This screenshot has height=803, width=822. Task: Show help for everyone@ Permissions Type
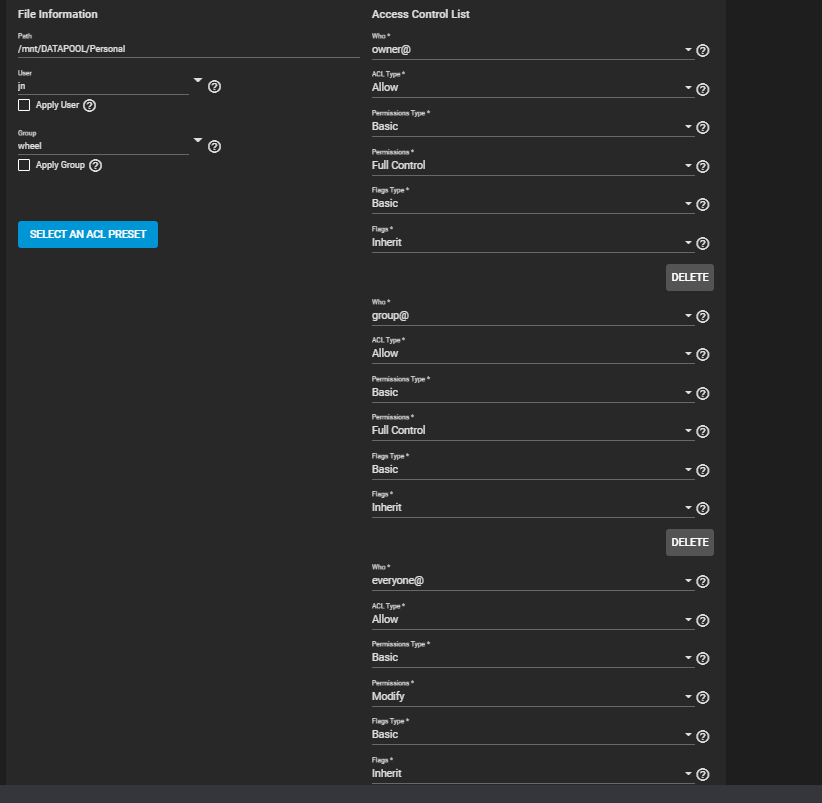pos(702,658)
